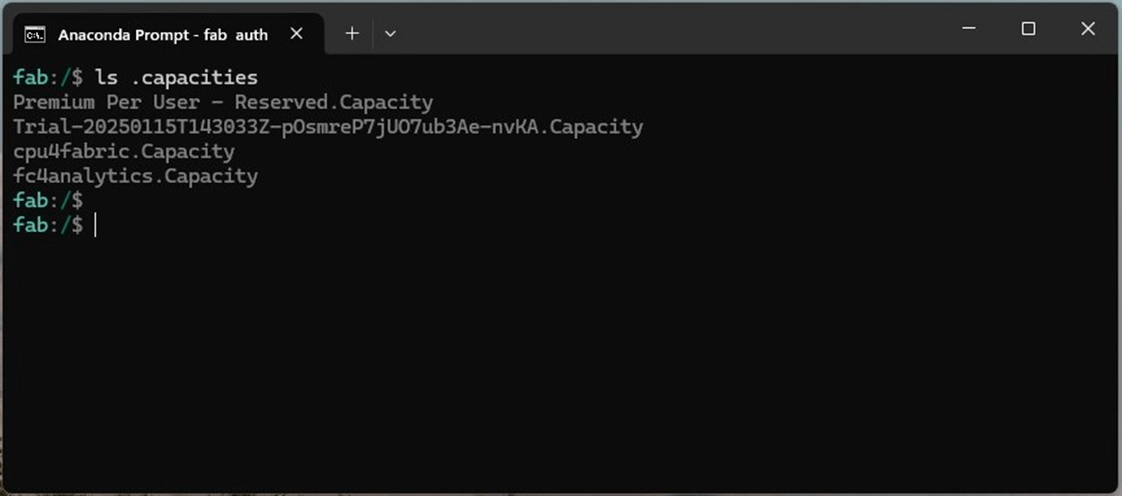Image resolution: width=1122 pixels, height=496 pixels.
Task: Select the Anaconda Prompt - fab auth tab
Action: (x=162, y=34)
